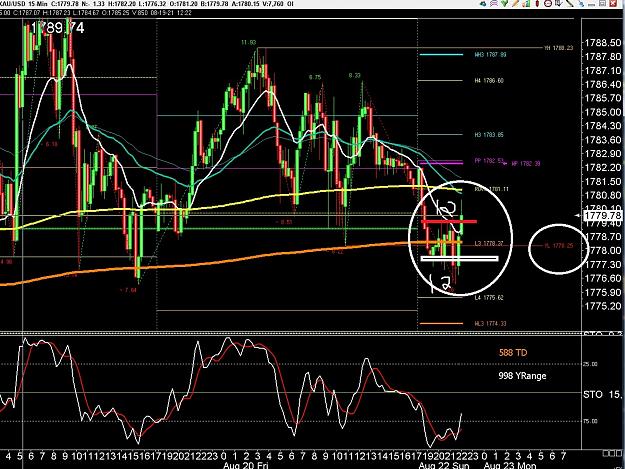Minimize the chart window
625x469 pixels.
592,4
